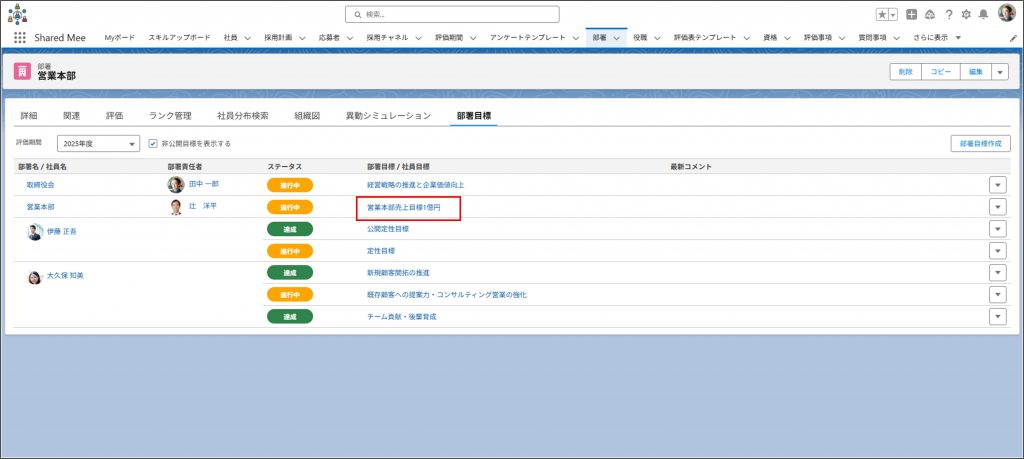Switch to the 組織図 tab
This screenshot has height=459, width=1024.
coord(307,116)
